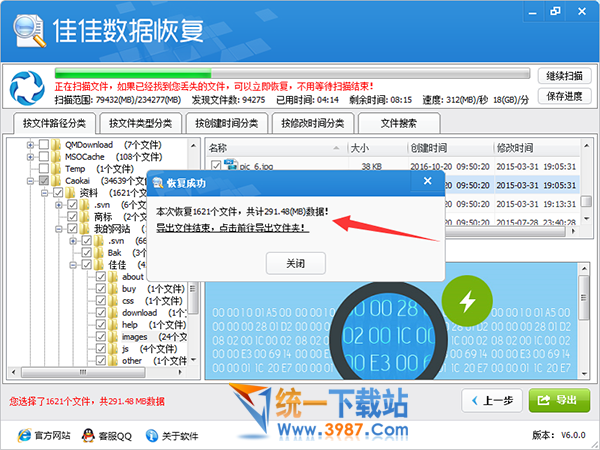
Task: Uncheck the other folder checkbox
Action: point(101,360)
